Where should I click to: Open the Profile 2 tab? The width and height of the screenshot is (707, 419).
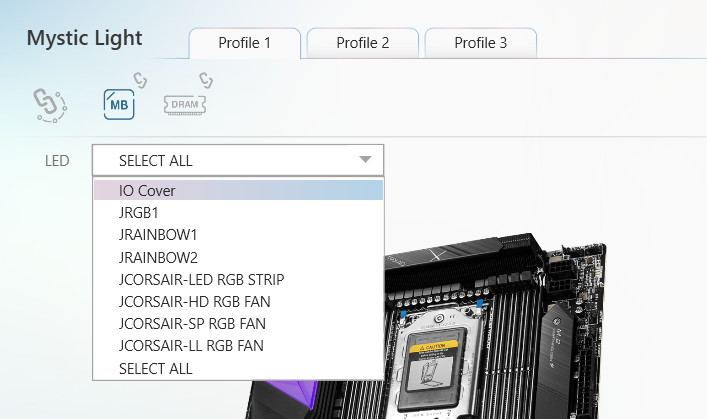[362, 43]
